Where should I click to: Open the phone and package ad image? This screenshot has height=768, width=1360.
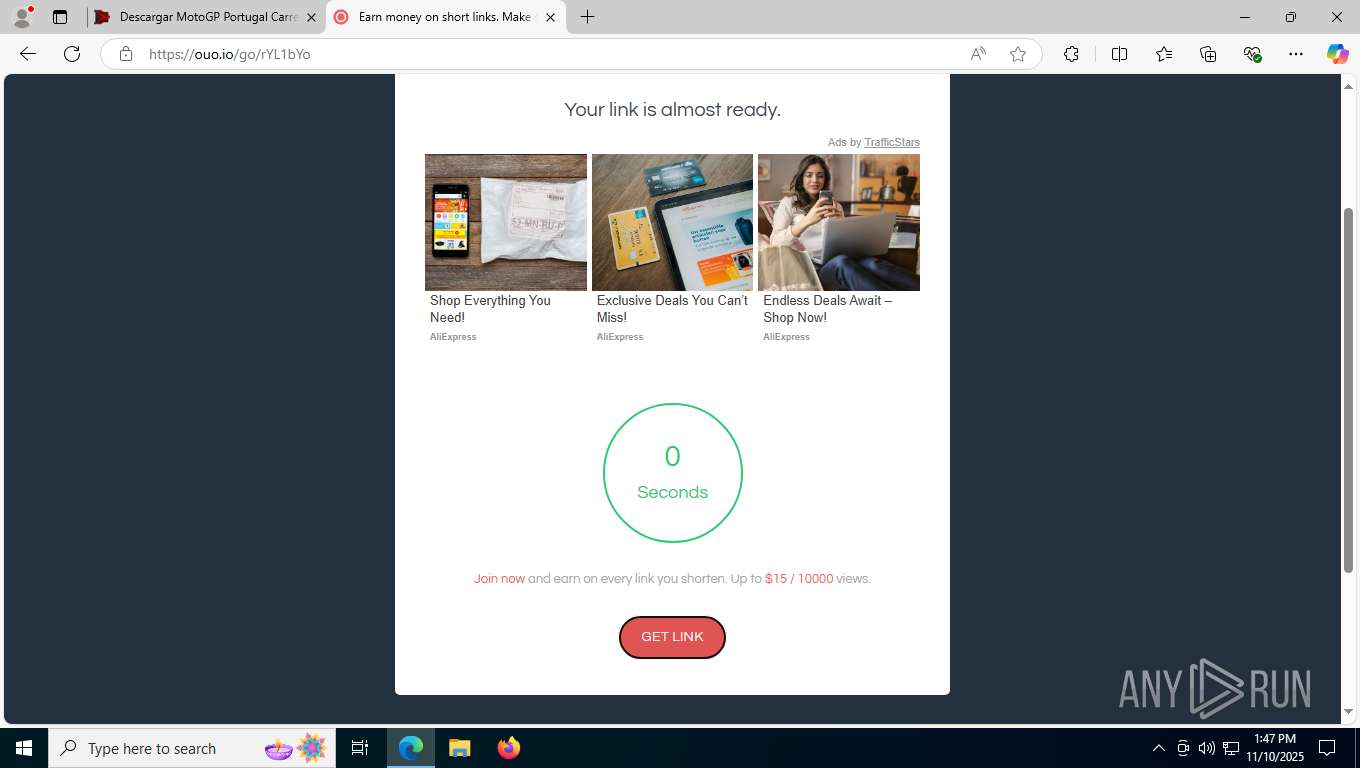click(506, 222)
